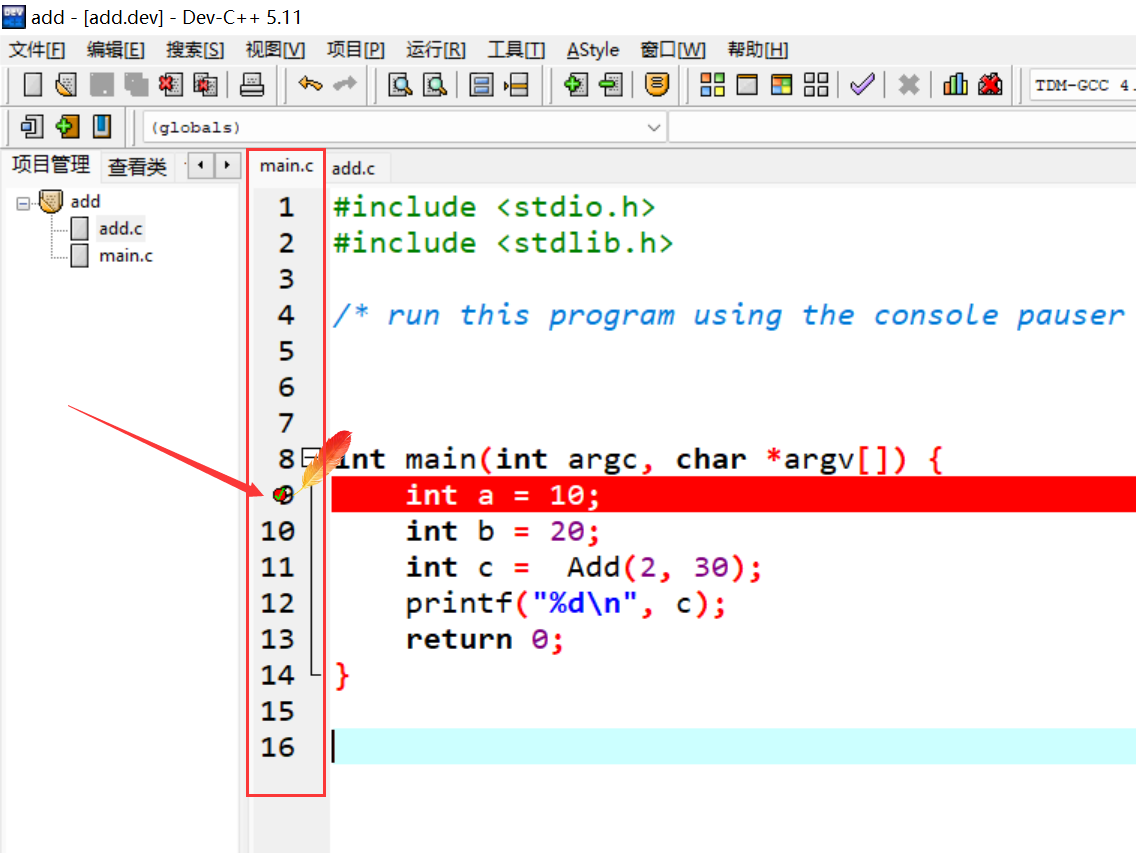Open the TDM-GCC compiler set dropdown
The height and width of the screenshot is (853, 1136).
1082,85
